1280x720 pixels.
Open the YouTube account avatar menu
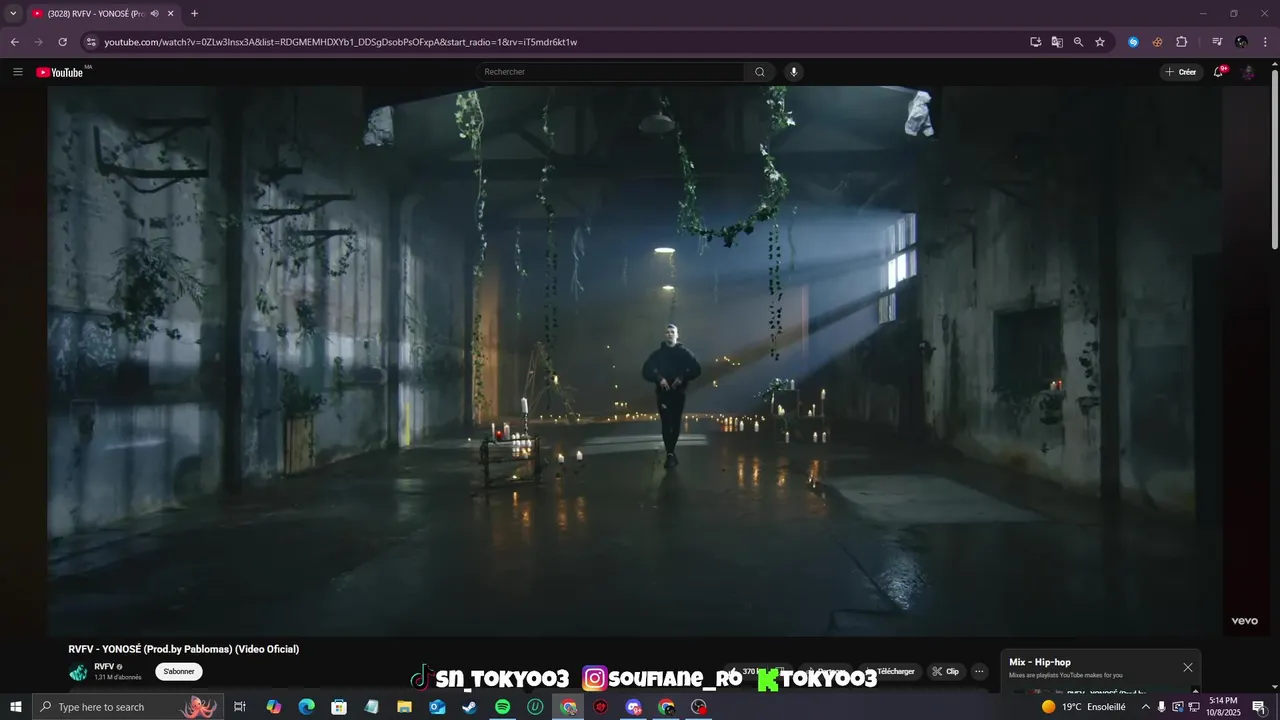pyautogui.click(x=1248, y=72)
